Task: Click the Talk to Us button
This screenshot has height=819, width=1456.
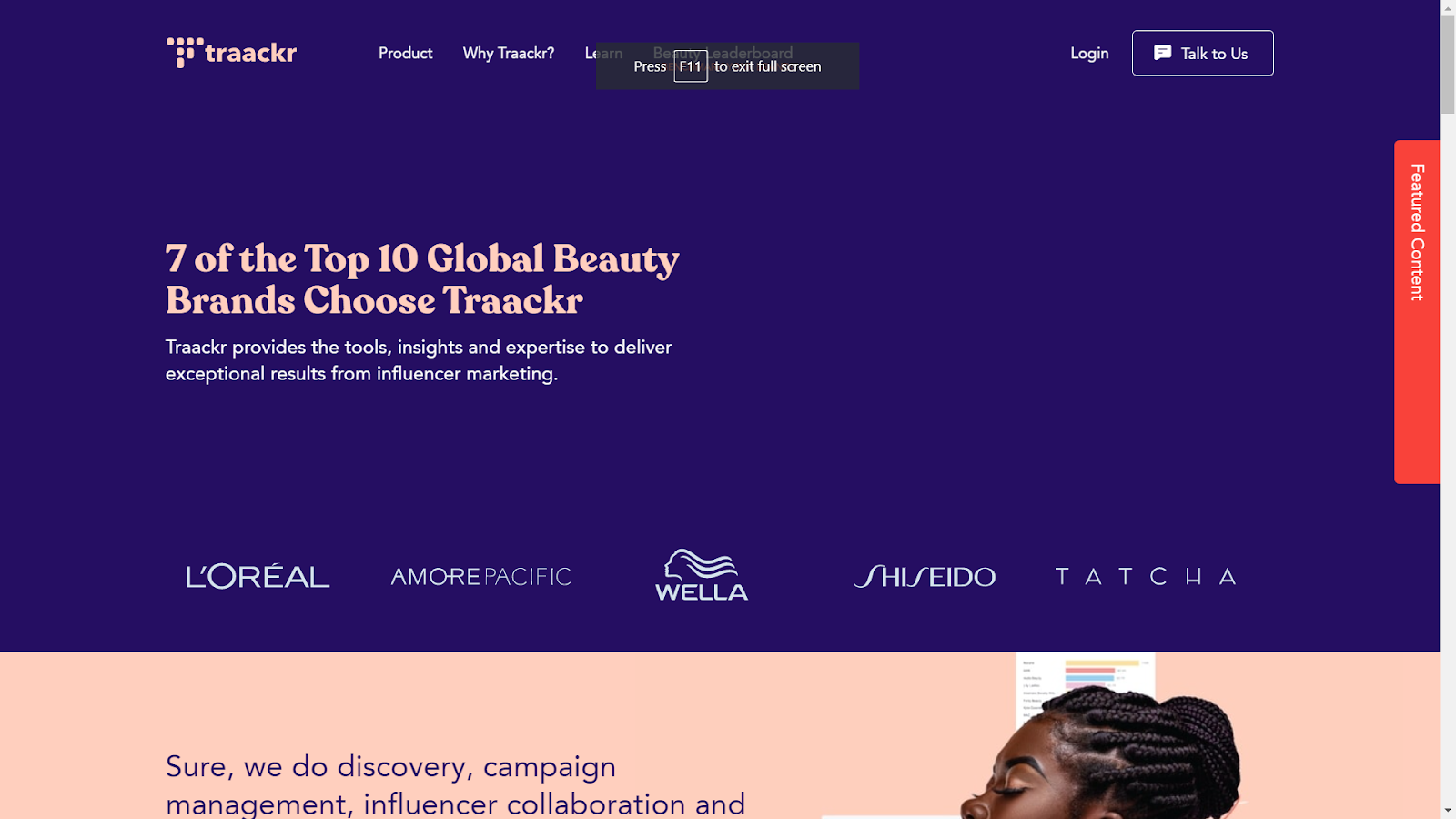Action: [x=1202, y=53]
